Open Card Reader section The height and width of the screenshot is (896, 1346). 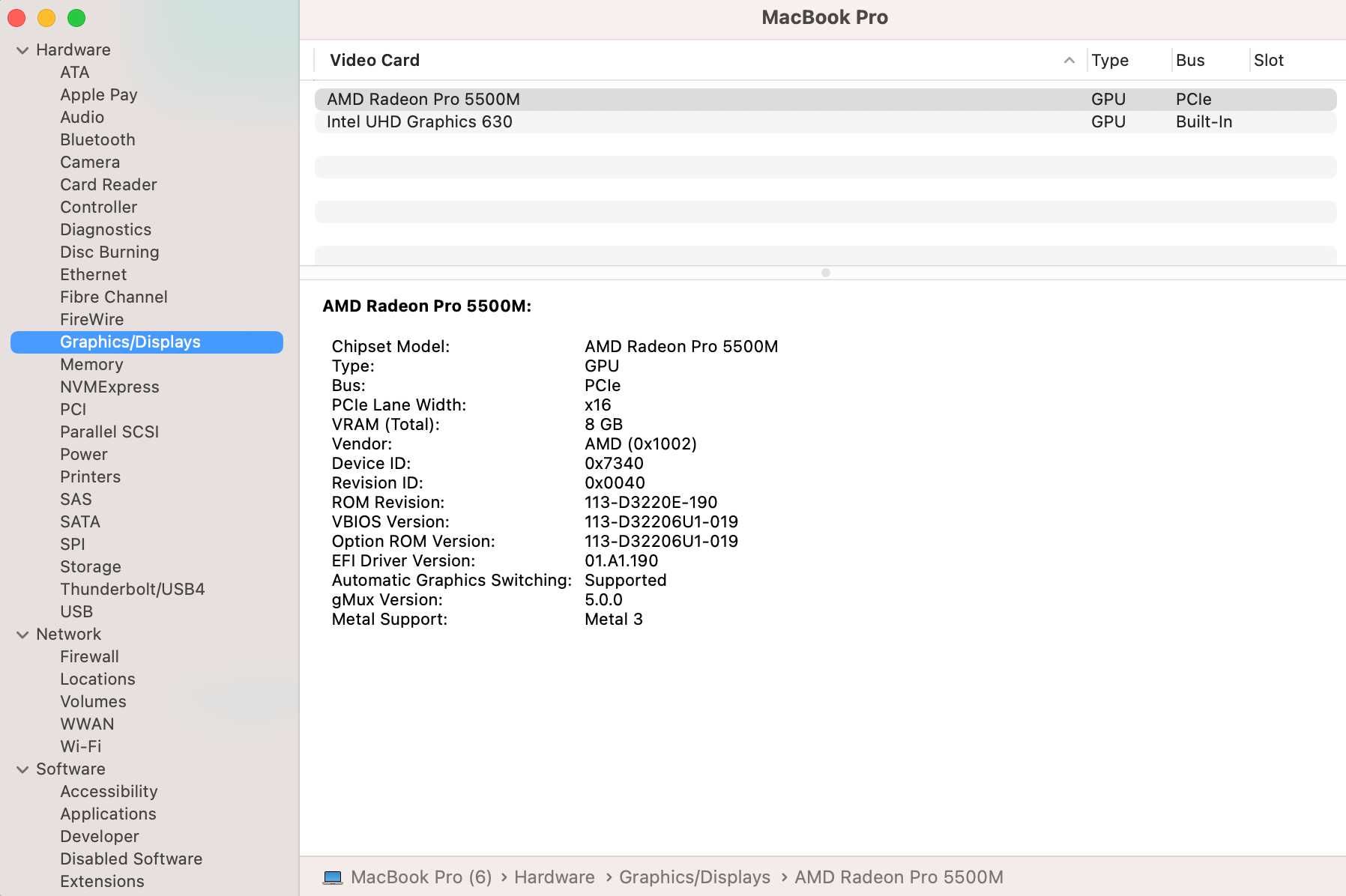[x=109, y=185]
